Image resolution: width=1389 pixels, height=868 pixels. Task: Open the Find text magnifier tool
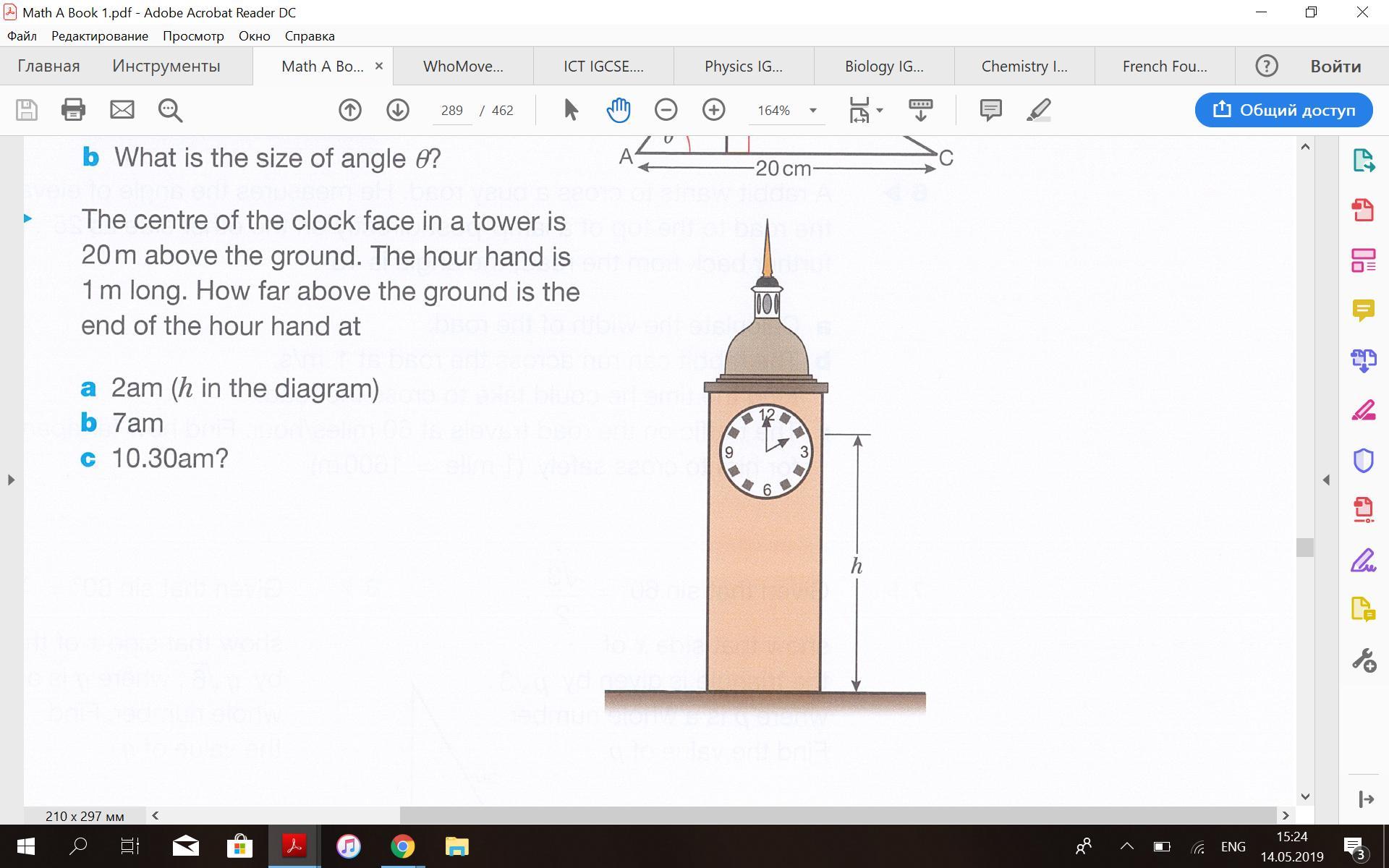170,110
